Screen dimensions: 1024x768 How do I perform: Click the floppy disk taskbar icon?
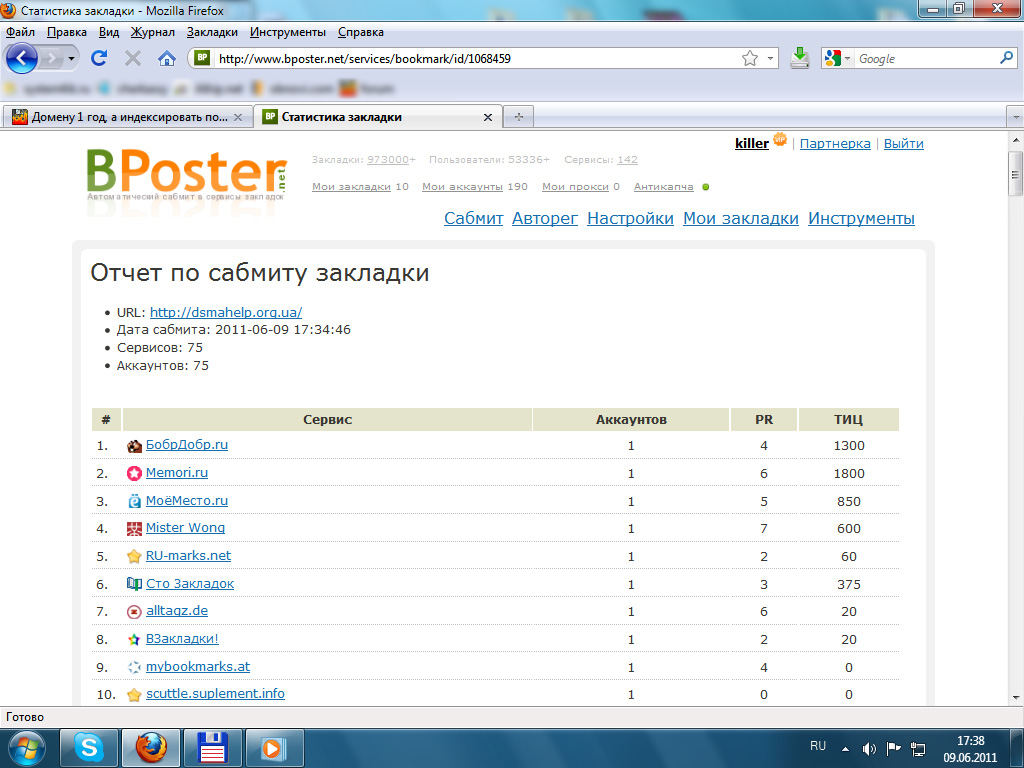pos(212,748)
